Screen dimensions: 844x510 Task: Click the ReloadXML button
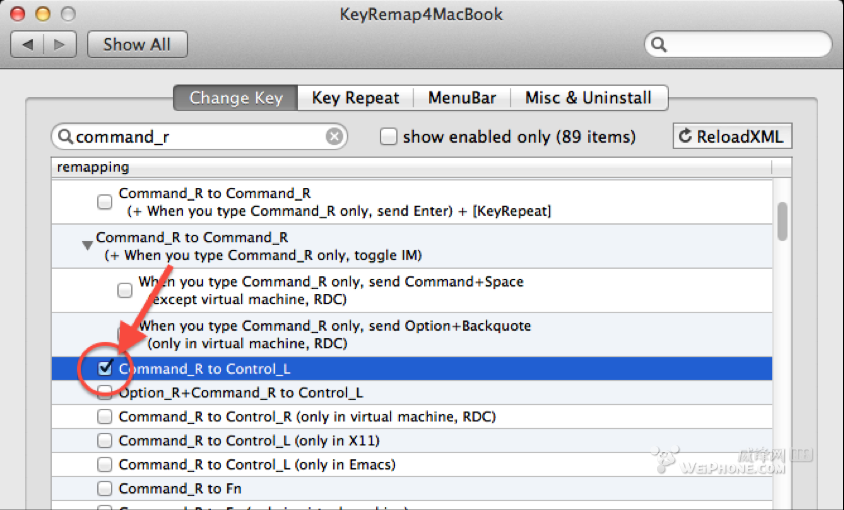pyautogui.click(x=732, y=136)
